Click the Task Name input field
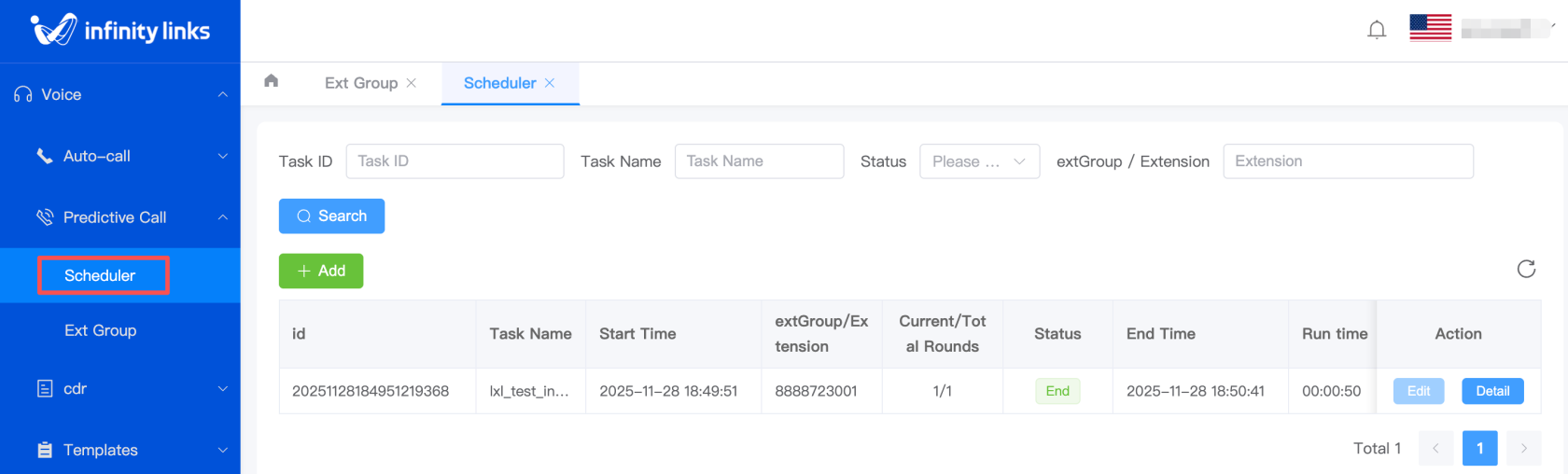The image size is (1568, 474). point(759,161)
